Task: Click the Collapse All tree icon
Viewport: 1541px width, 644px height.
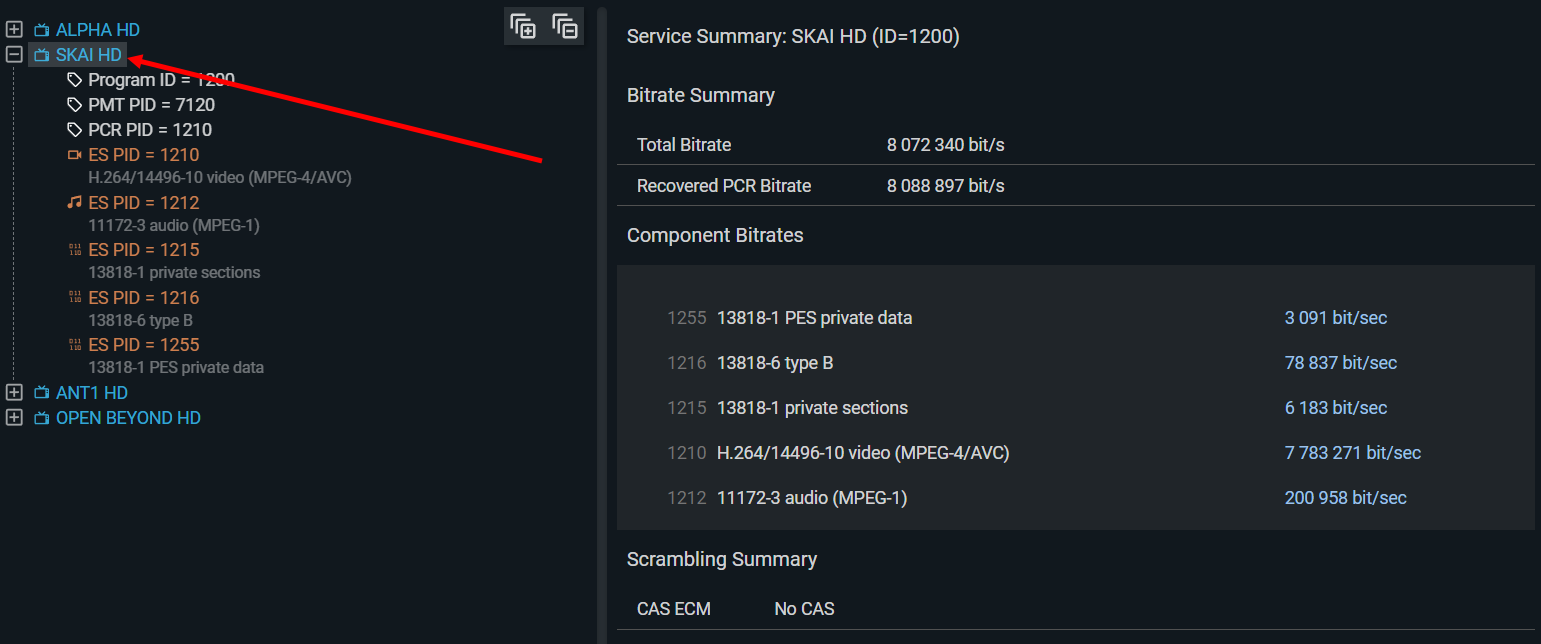Action: pyautogui.click(x=565, y=27)
